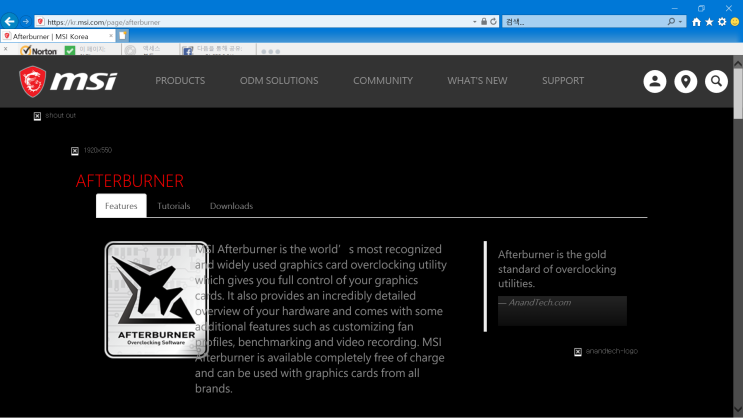
Task: Open the WHAT'S NEW menu
Action: 477,81
